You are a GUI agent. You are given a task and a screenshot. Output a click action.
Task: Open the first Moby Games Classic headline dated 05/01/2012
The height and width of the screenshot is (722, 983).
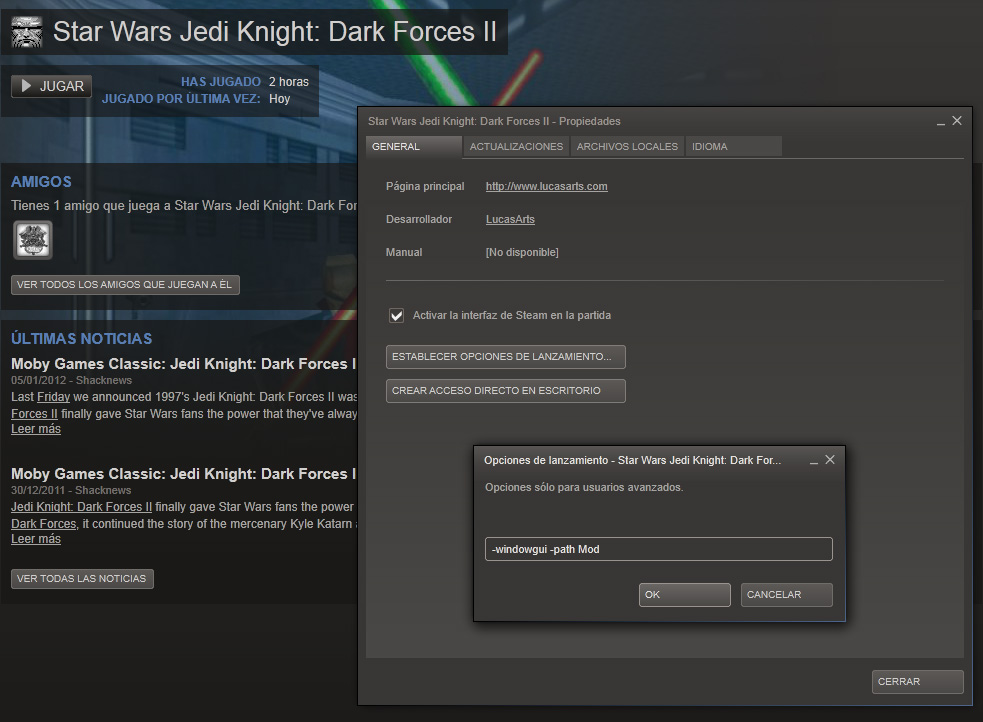184,364
